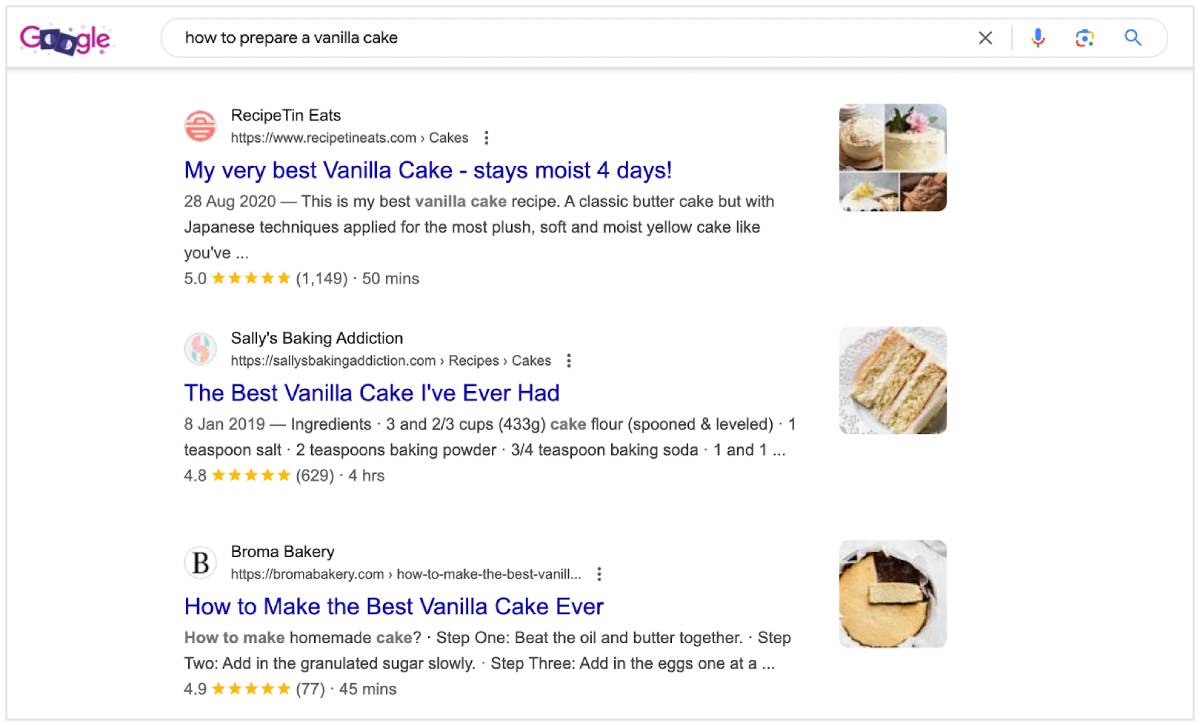Clear the search box text
Viewport: 1200px width, 726px height.
985,38
